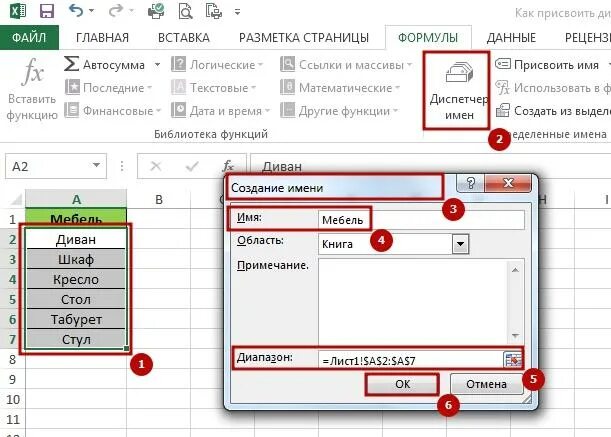Click Отмена button
The width and height of the screenshot is (611, 437).
point(486,384)
